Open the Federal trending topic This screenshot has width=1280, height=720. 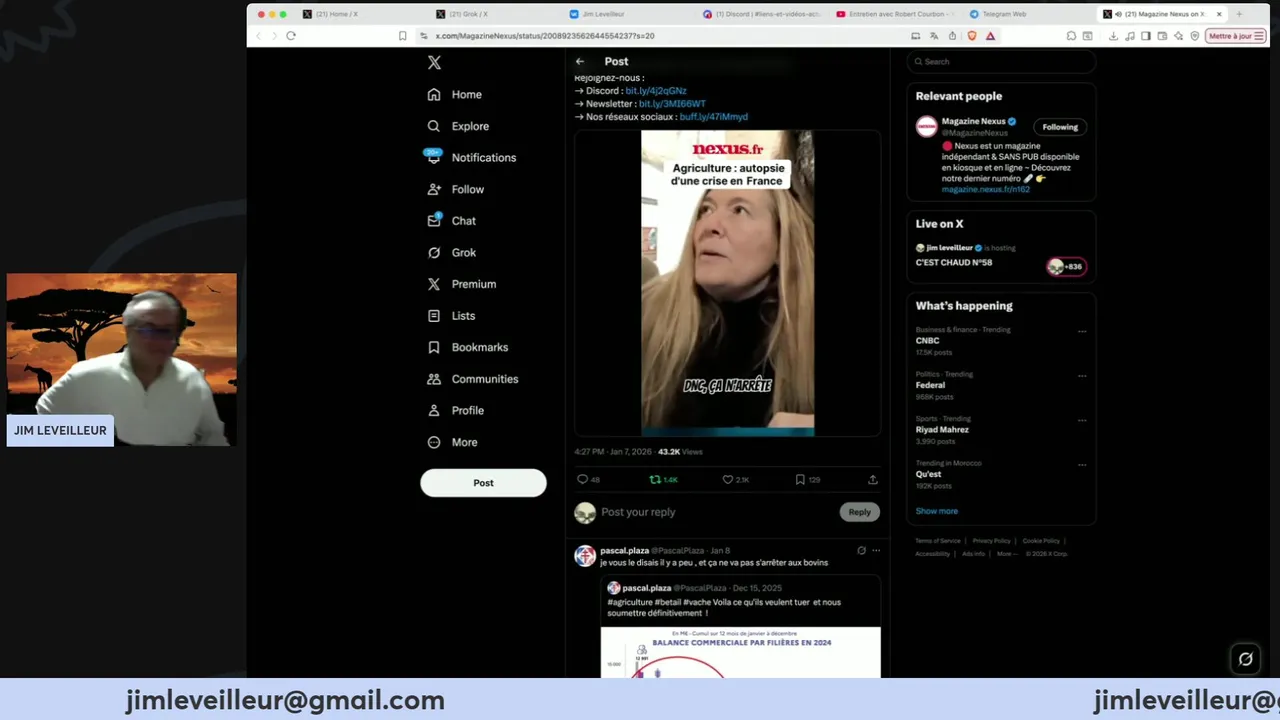[x=930, y=385]
